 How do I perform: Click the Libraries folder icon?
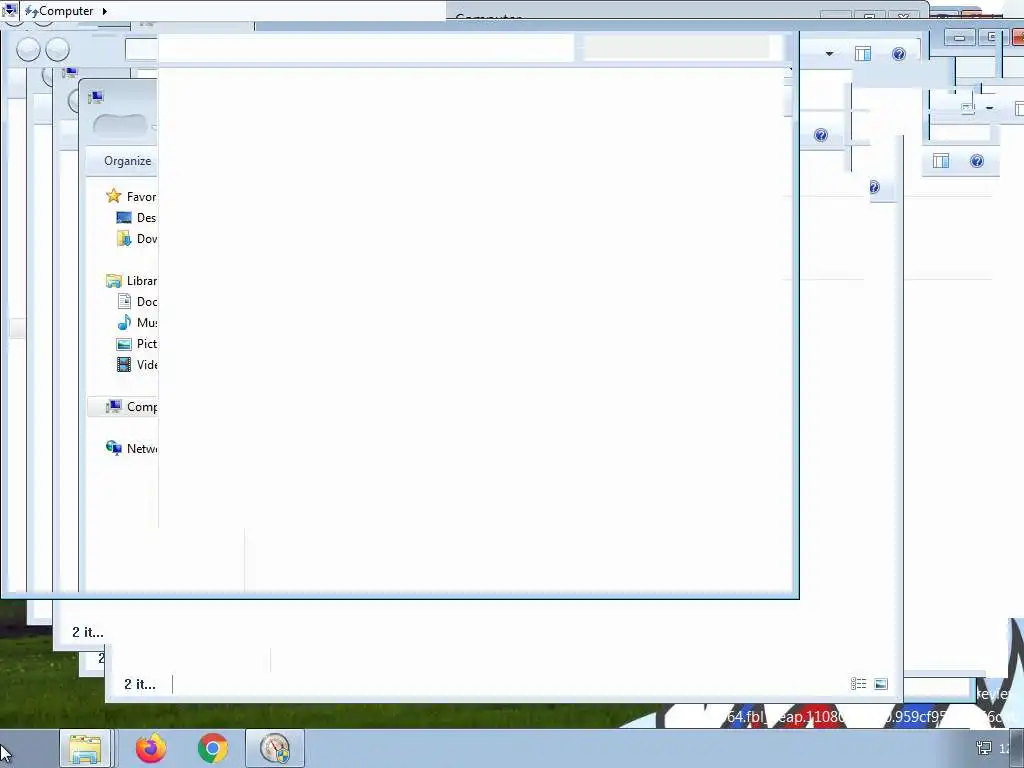click(114, 281)
